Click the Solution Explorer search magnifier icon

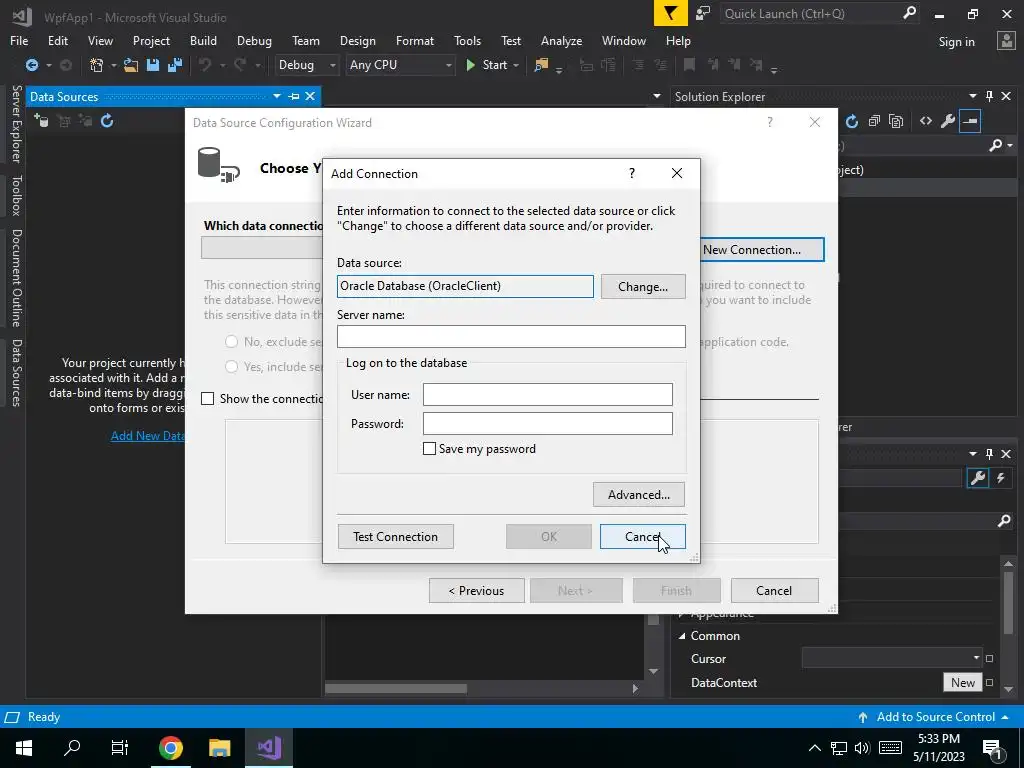pyautogui.click(x=995, y=146)
